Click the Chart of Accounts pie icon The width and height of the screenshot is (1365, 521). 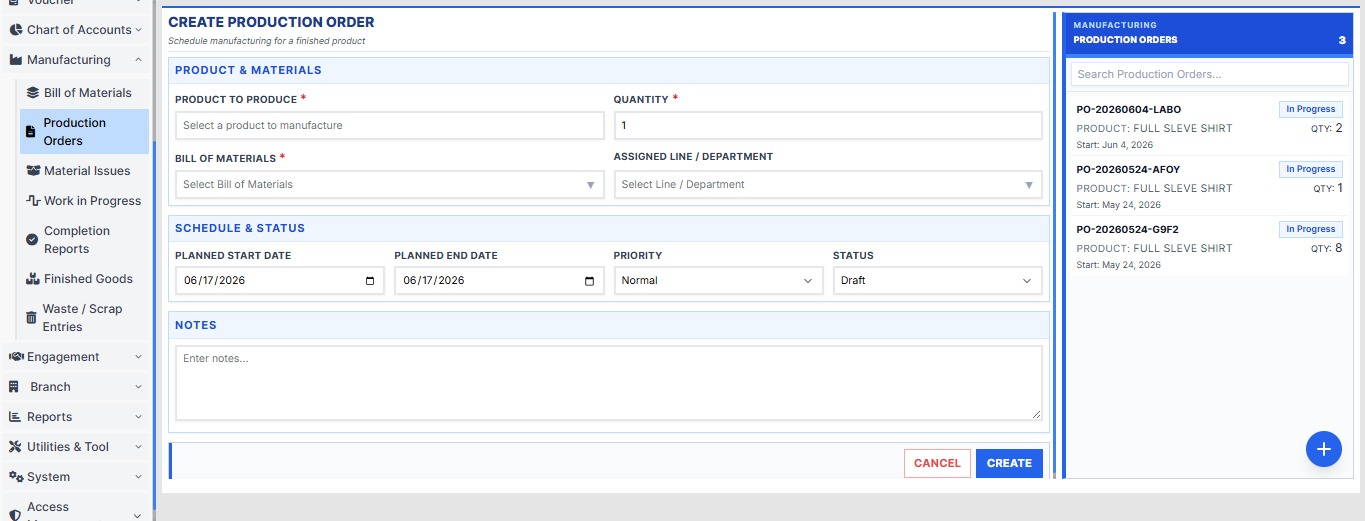[x=15, y=30]
